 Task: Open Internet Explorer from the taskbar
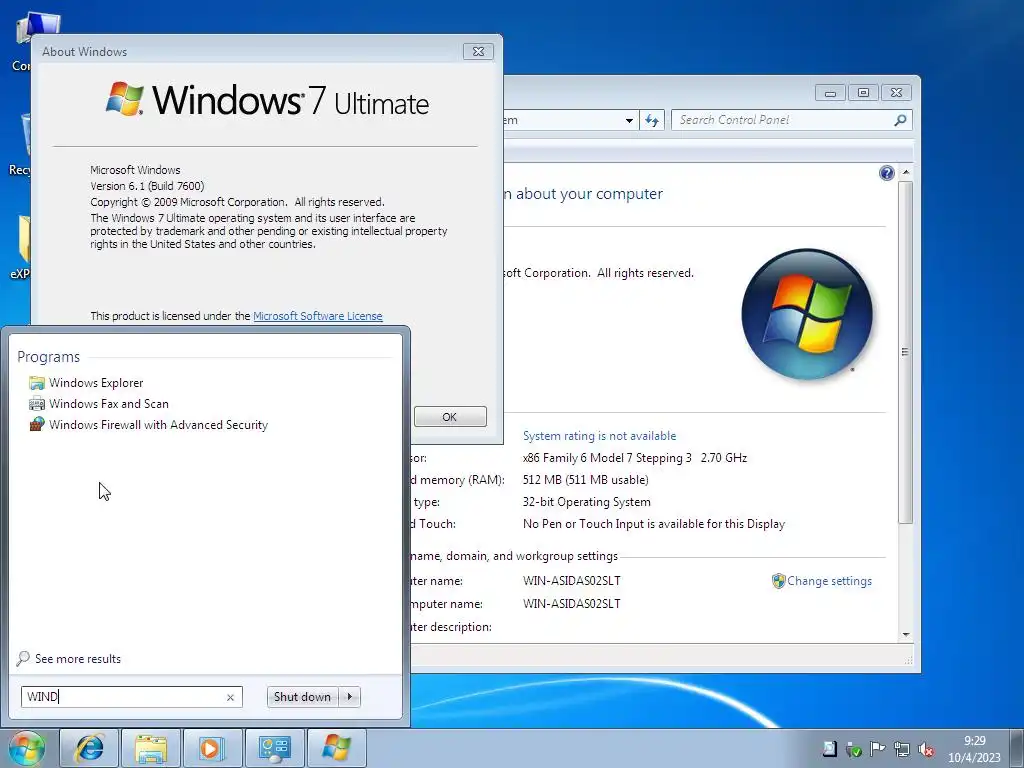tap(89, 748)
